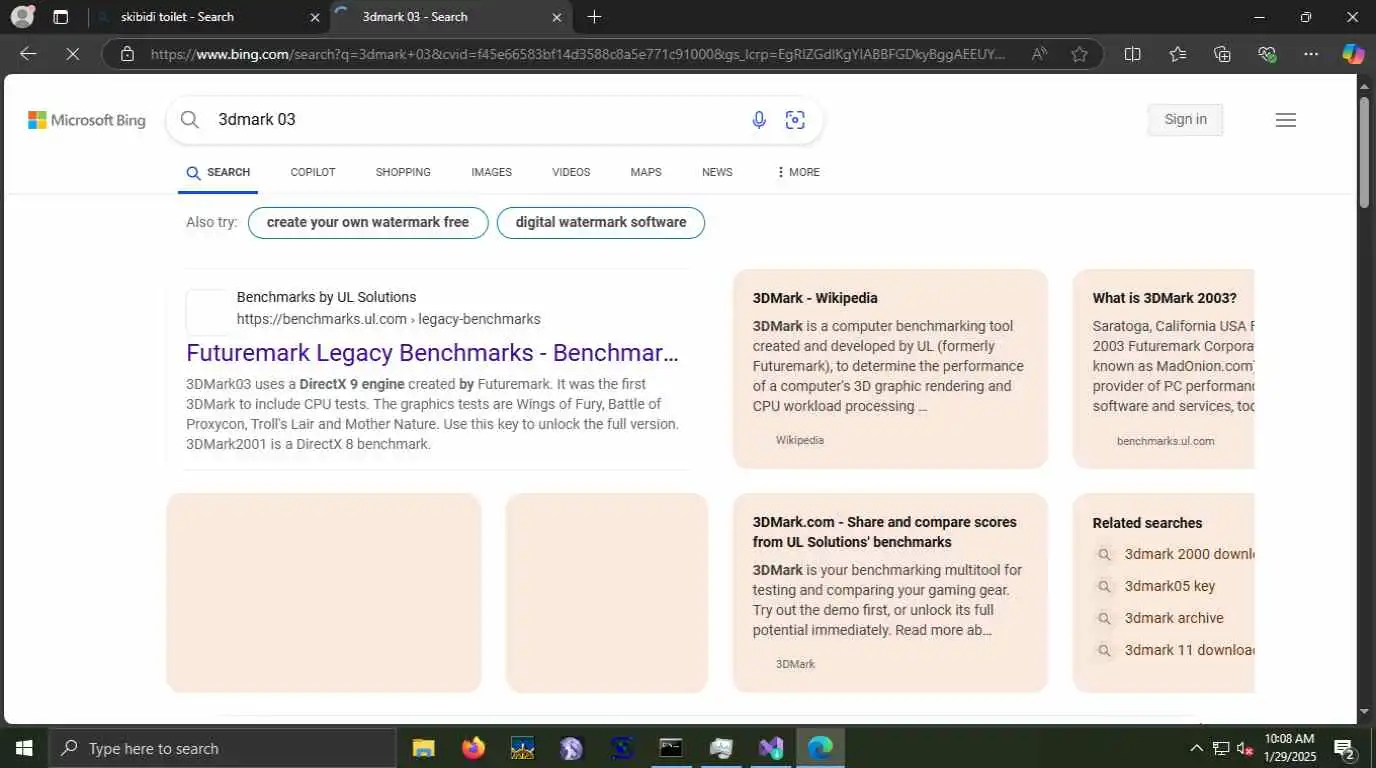Open Visual Studio from taskbar

[x=770, y=748]
